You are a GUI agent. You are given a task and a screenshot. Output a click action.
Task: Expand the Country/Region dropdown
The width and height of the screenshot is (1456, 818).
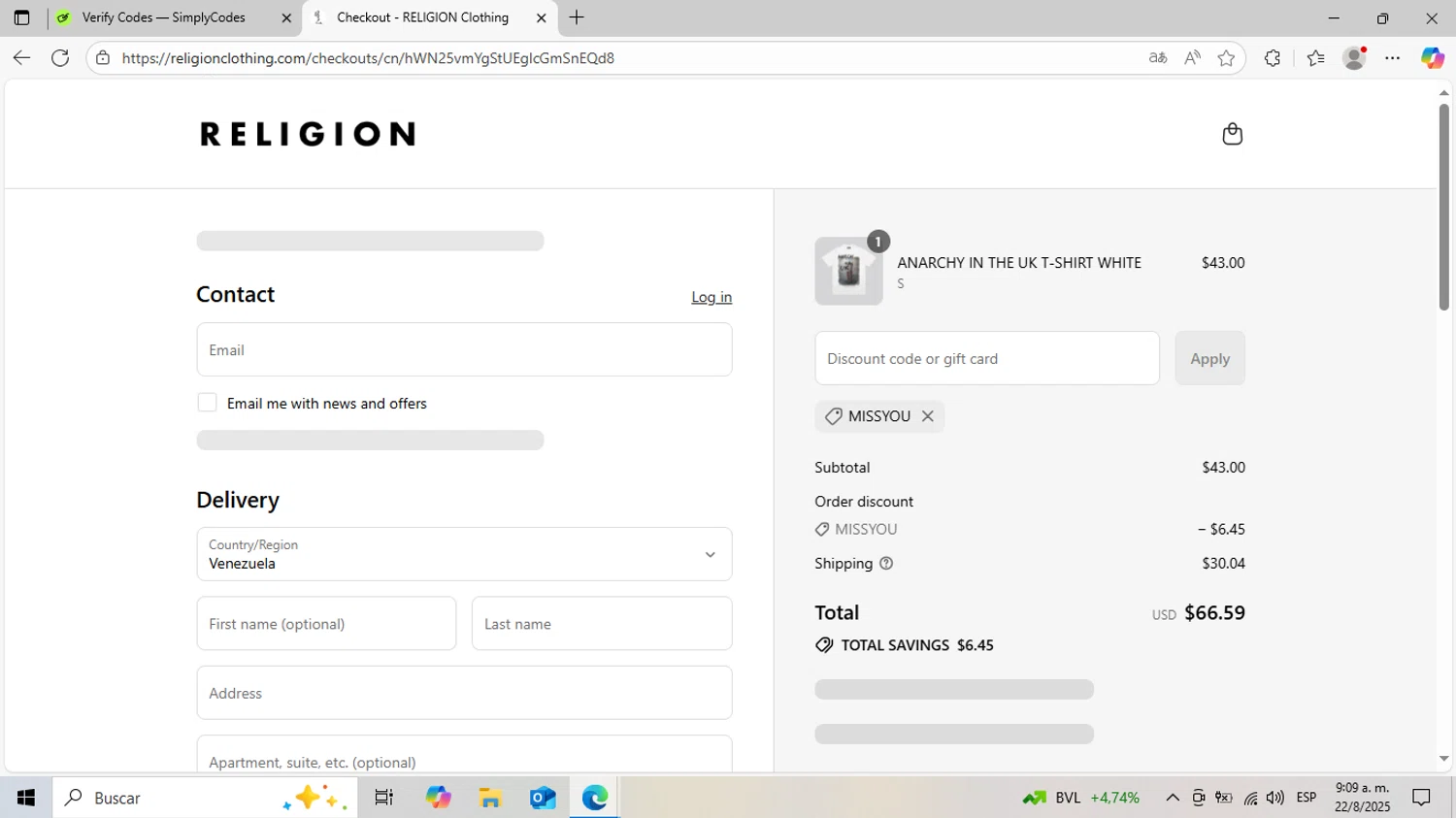coord(464,554)
